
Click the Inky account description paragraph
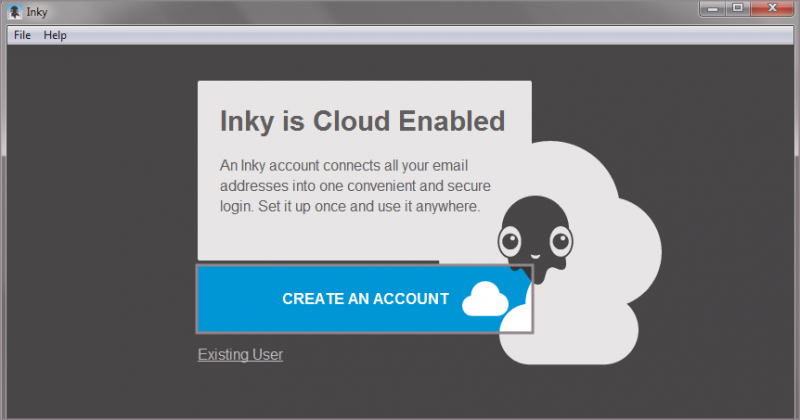coord(355,186)
